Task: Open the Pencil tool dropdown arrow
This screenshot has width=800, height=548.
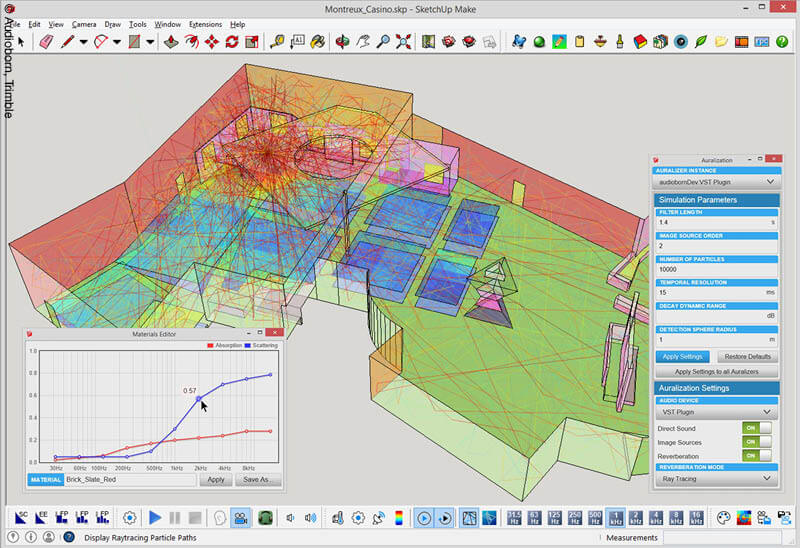Action: click(x=84, y=42)
